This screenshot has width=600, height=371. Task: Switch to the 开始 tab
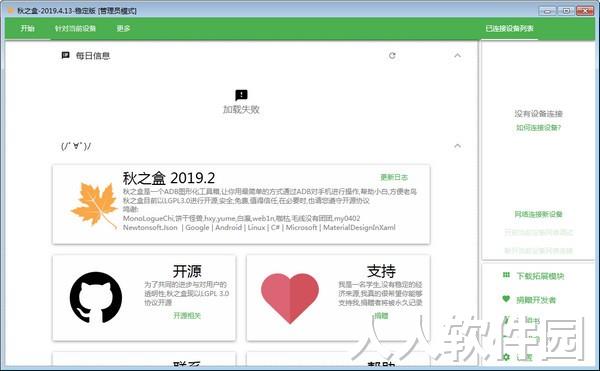pos(28,28)
